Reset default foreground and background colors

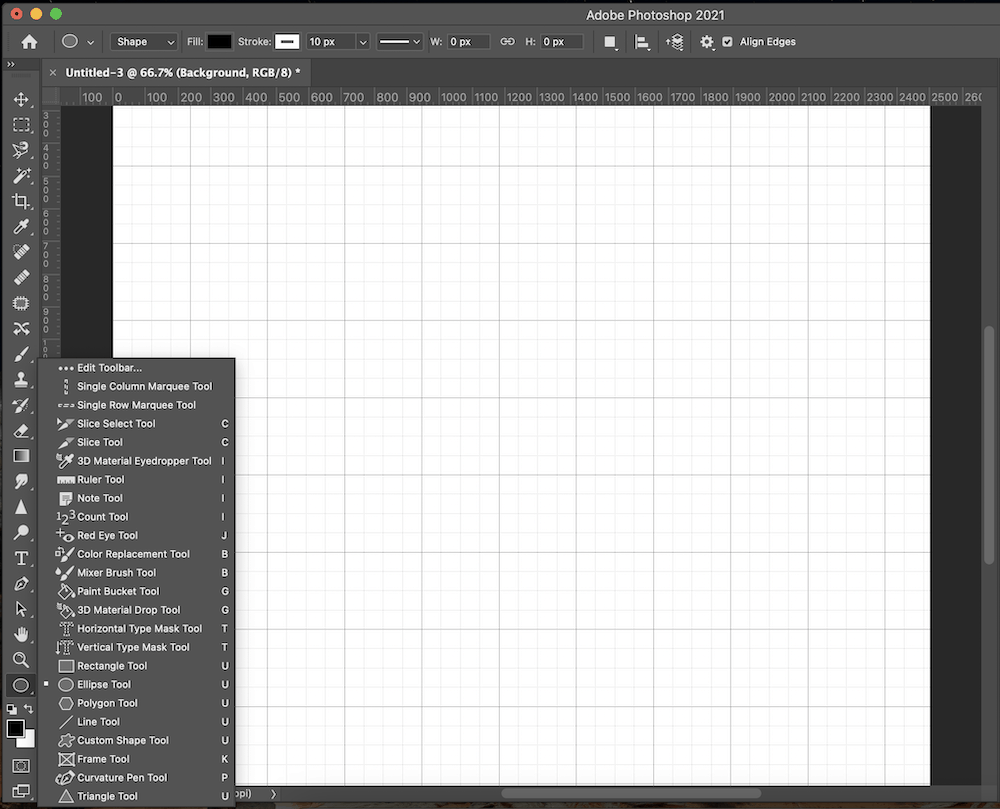click(11, 708)
